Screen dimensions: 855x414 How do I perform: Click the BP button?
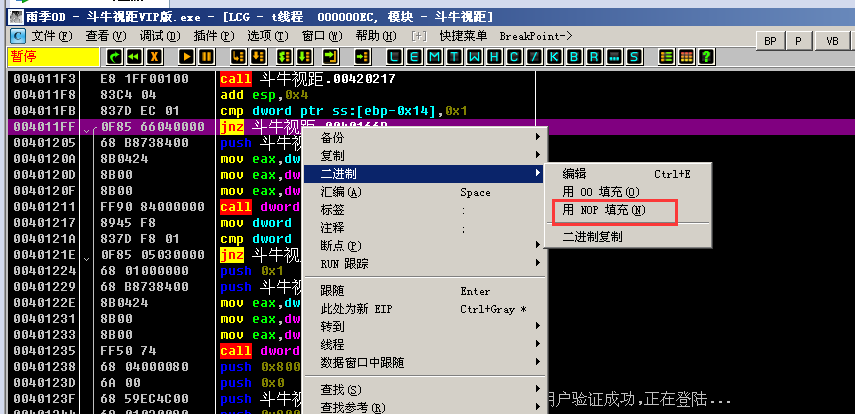coord(770,41)
